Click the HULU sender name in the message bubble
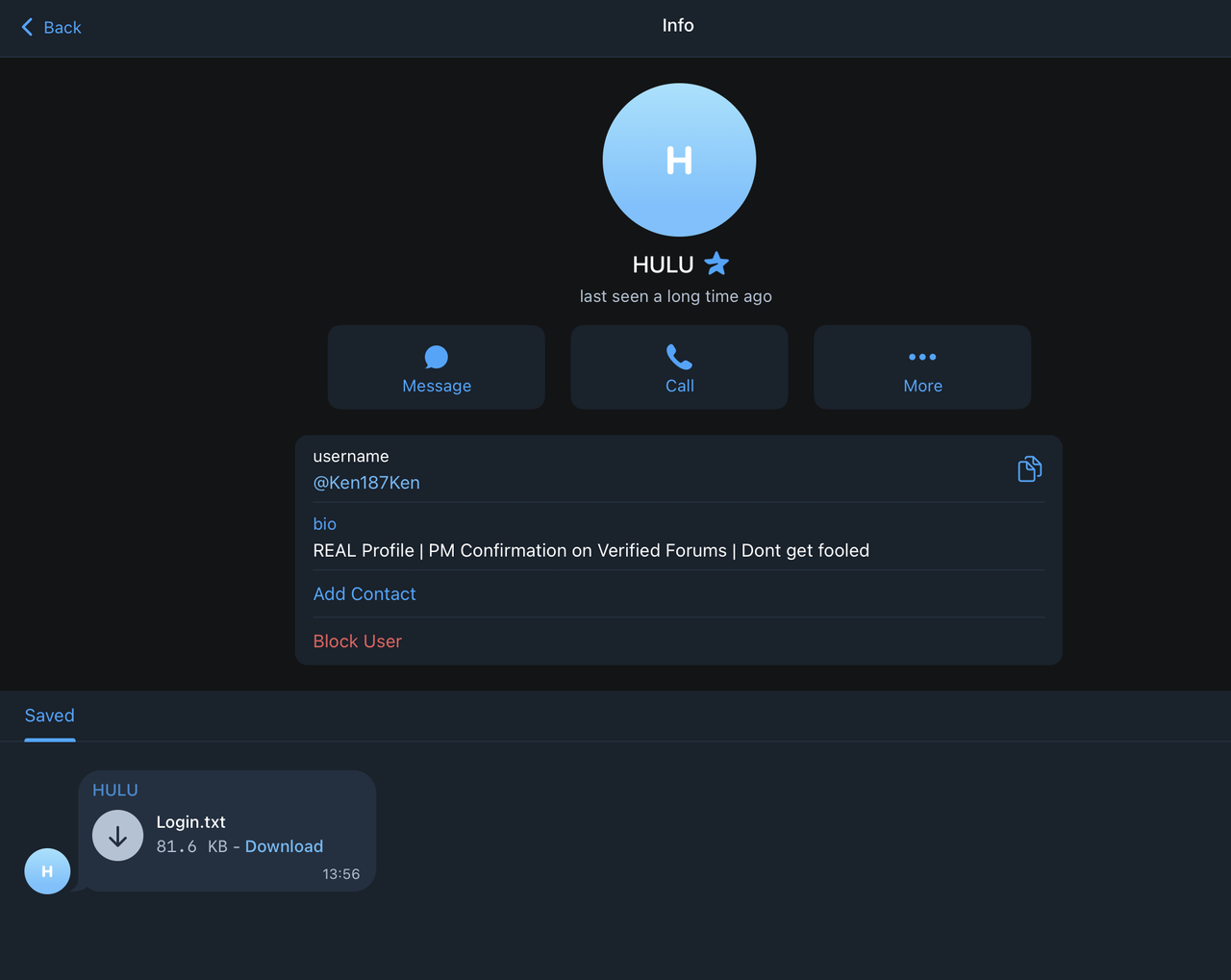 coord(115,790)
